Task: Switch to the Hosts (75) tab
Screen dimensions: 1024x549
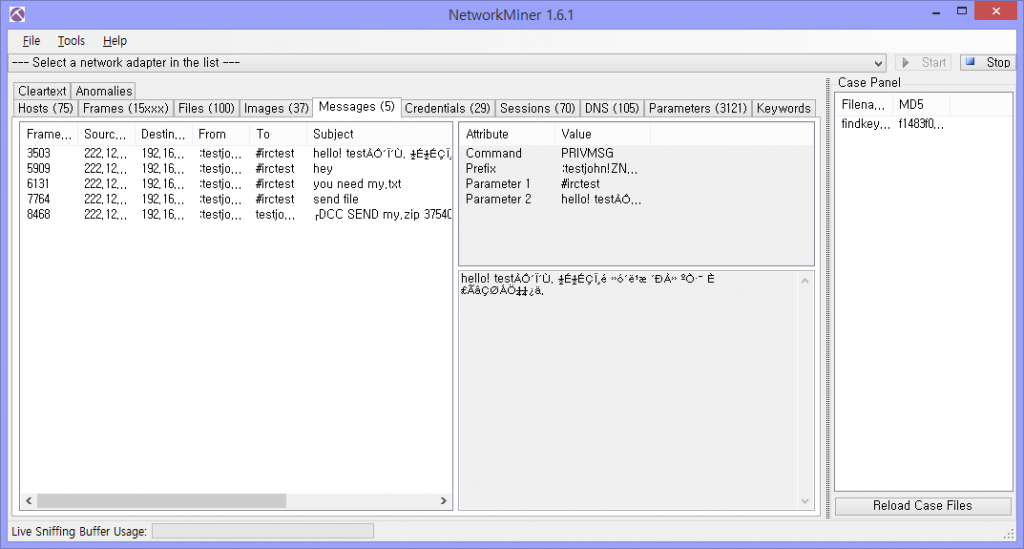Action: point(46,108)
